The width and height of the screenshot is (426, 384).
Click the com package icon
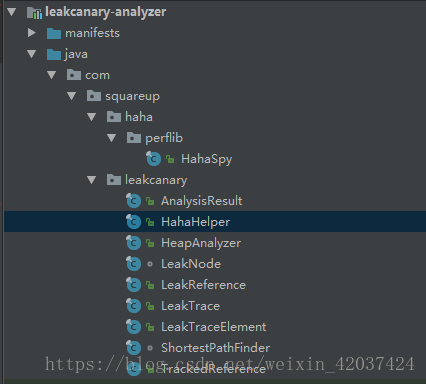click(74, 75)
